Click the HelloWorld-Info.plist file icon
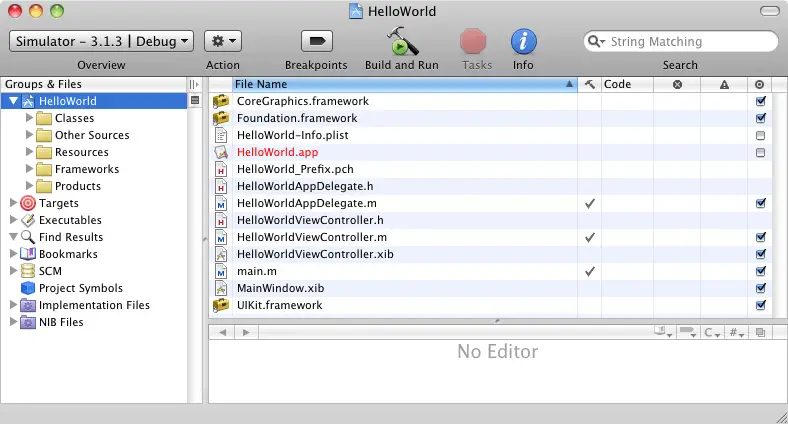Image resolution: width=788 pixels, height=424 pixels. (x=221, y=135)
